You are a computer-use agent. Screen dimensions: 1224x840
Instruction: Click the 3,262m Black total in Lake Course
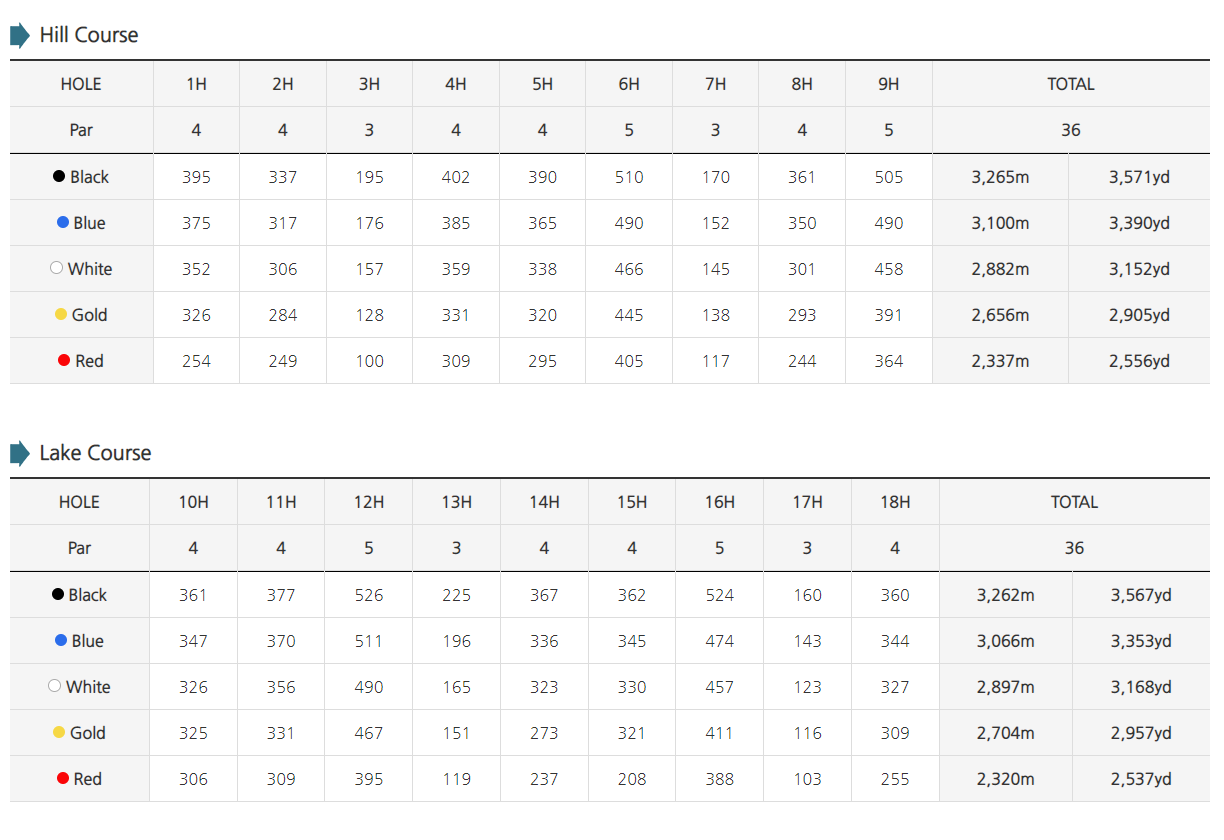point(1005,595)
